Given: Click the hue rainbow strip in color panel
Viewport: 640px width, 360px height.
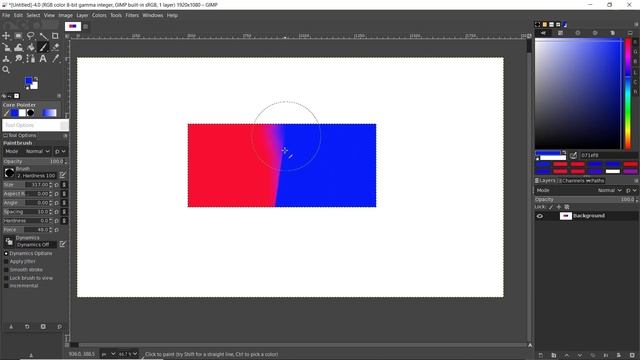Looking at the screenshot, I should pos(628,94).
